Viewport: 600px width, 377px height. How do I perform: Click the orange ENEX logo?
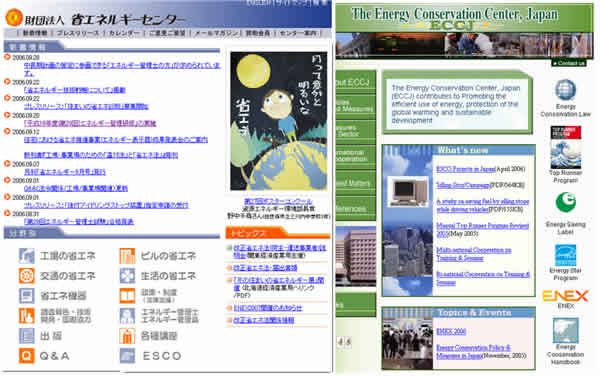(x=566, y=295)
